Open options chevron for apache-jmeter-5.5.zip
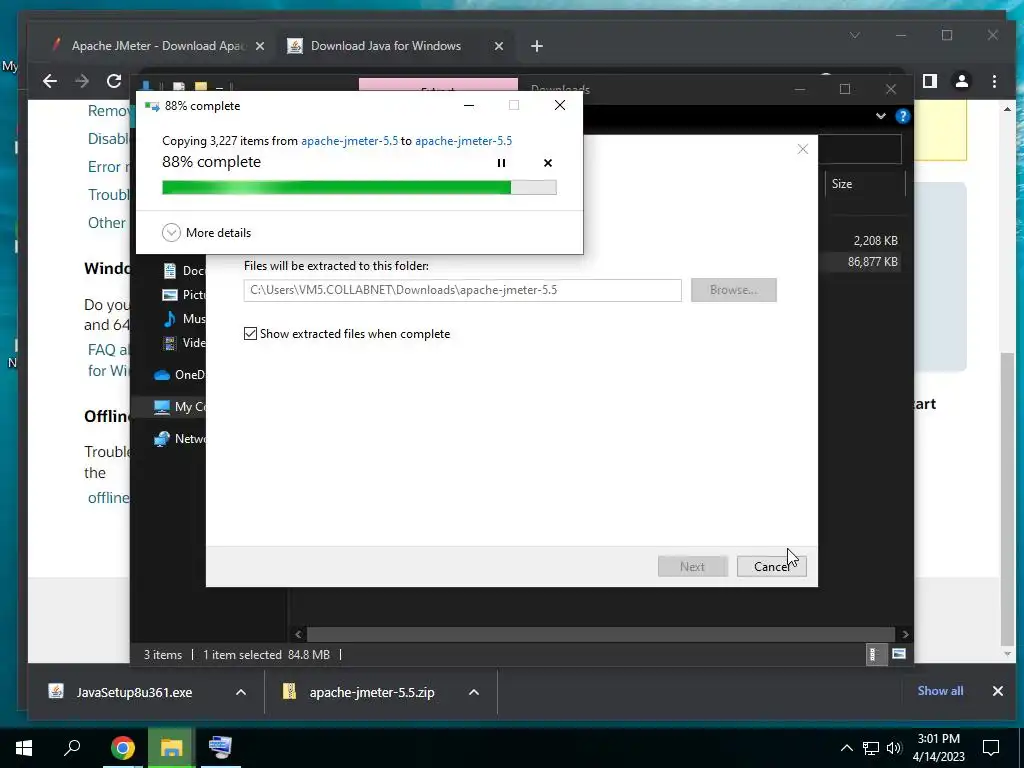The width and height of the screenshot is (1024, 768). [x=474, y=692]
